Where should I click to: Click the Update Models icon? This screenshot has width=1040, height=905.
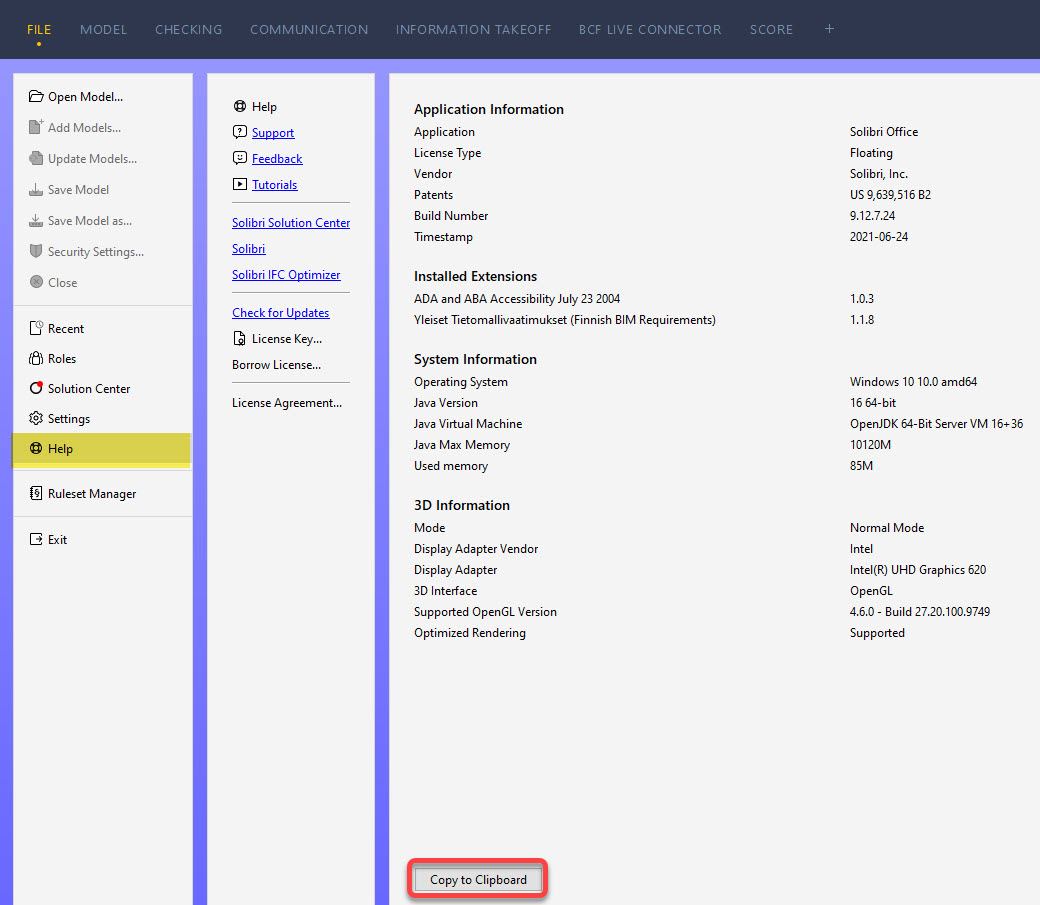[36, 158]
